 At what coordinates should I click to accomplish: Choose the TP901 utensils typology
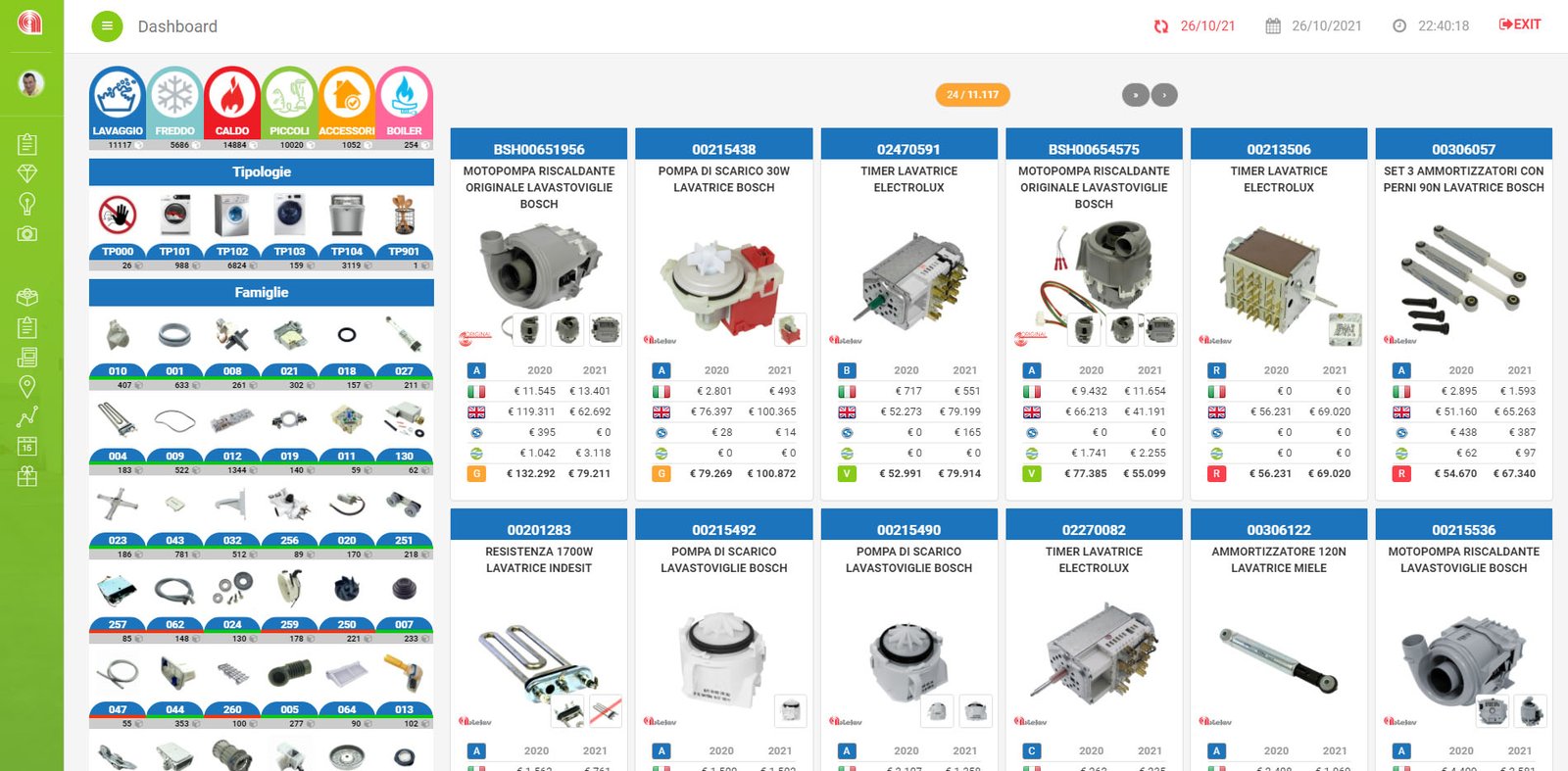pos(404,230)
